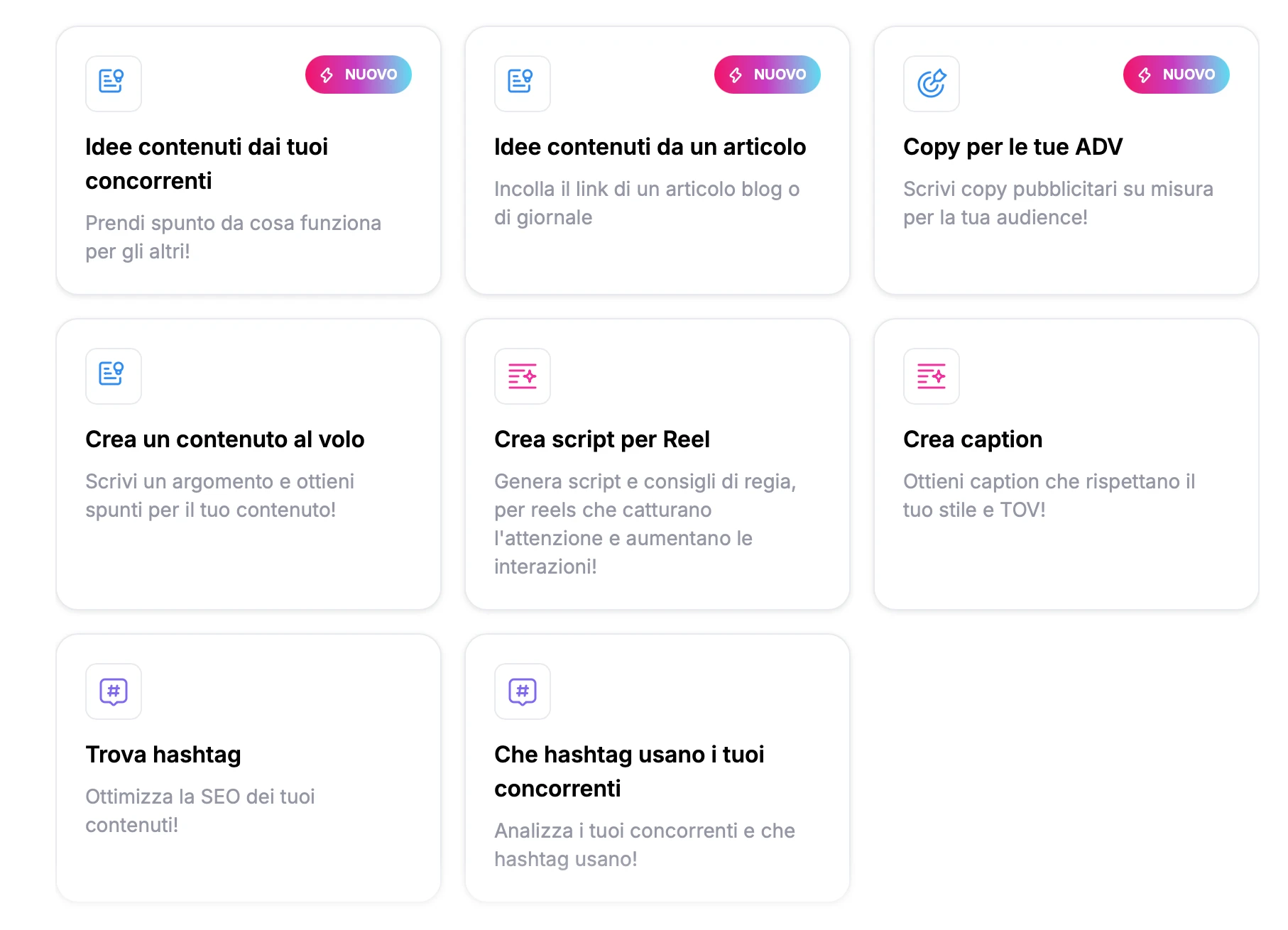Image resolution: width=1288 pixels, height=930 pixels.
Task: Open 'Crea un contenuto al volo' title
Action: coord(225,439)
